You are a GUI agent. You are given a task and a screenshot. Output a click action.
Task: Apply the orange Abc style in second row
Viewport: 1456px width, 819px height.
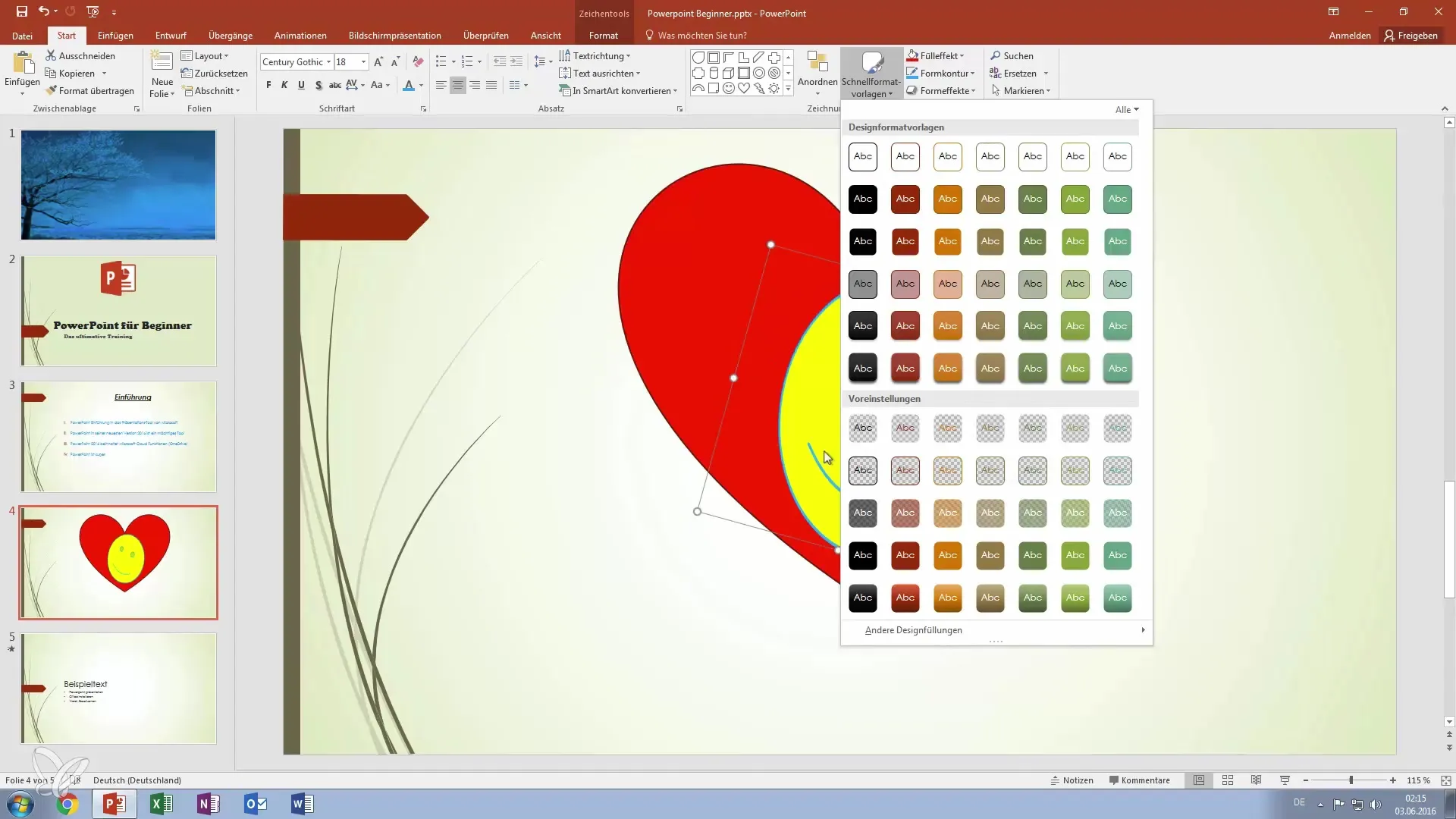pos(948,199)
